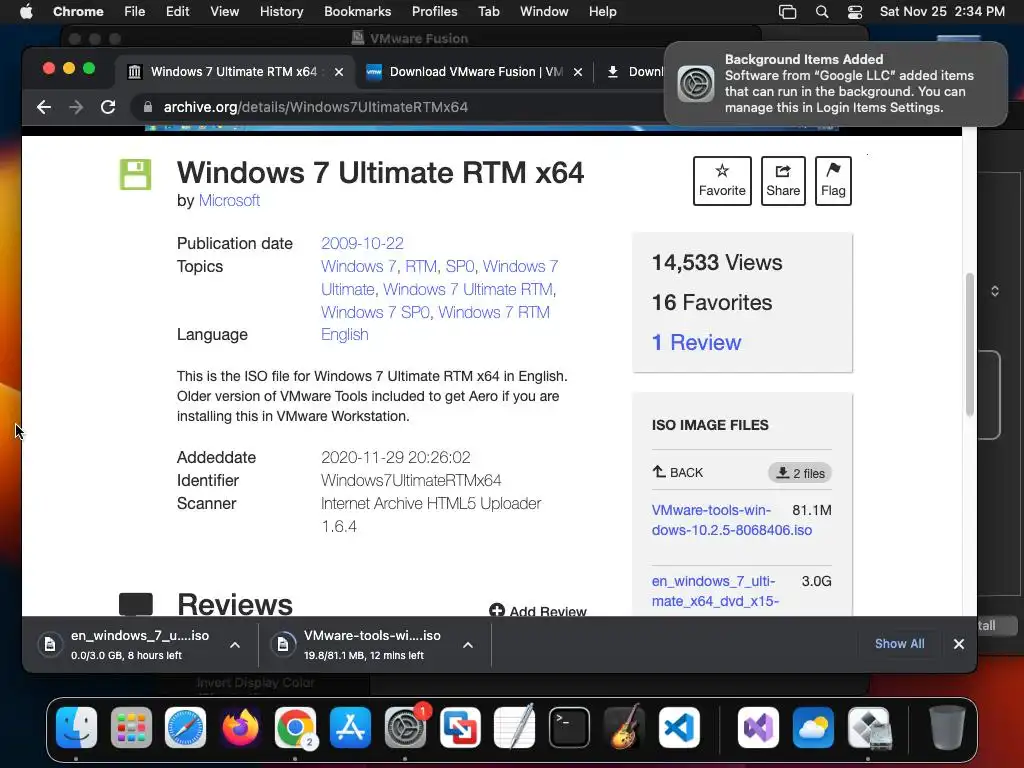Viewport: 1024px width, 768px height.
Task: Flag this item
Action: click(x=833, y=181)
